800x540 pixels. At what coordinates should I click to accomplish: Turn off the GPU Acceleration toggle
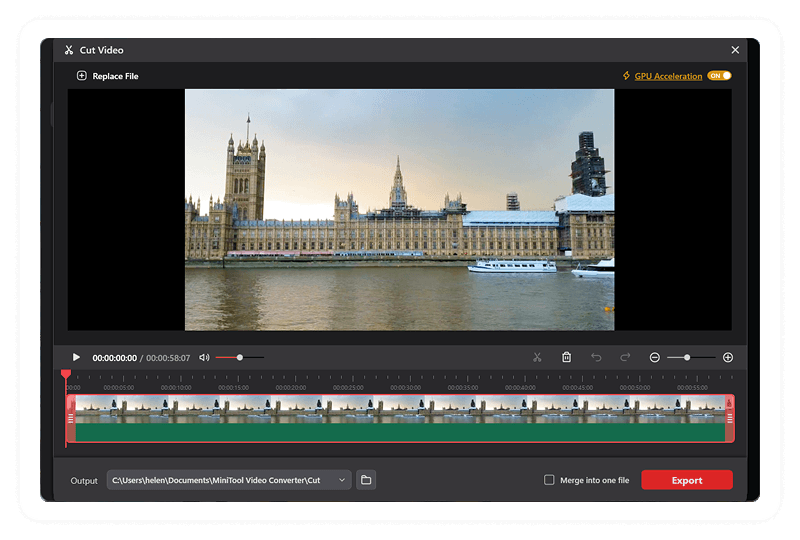click(x=719, y=76)
